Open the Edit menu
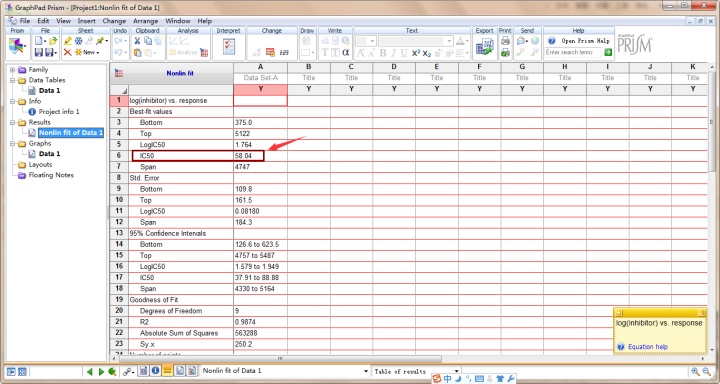Viewport: 720px width, 384px height. [43, 21]
